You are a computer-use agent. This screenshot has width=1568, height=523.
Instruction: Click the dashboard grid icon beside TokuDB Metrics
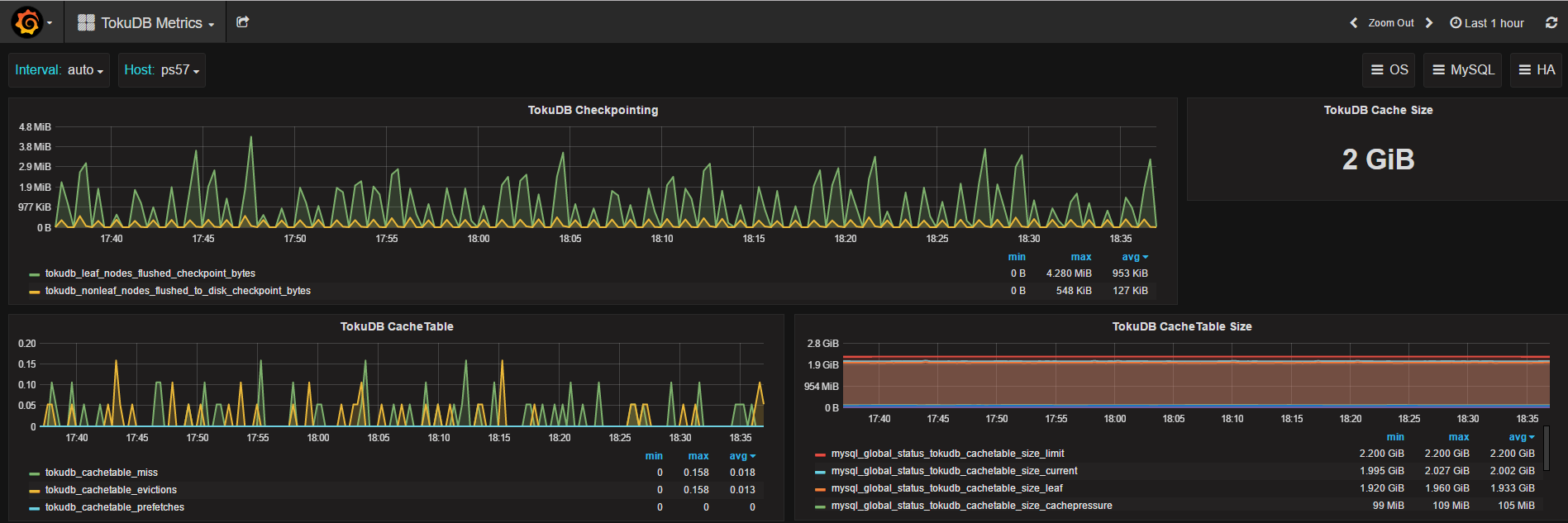tap(86, 23)
